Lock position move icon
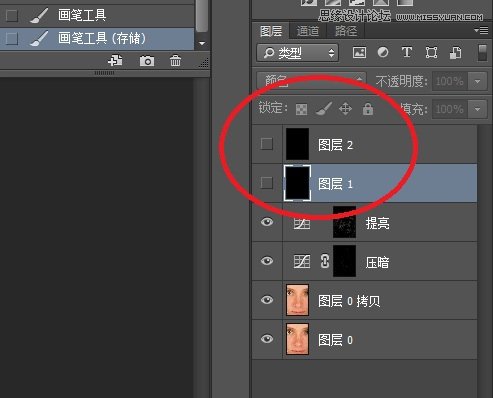The height and width of the screenshot is (398, 493). click(345, 109)
